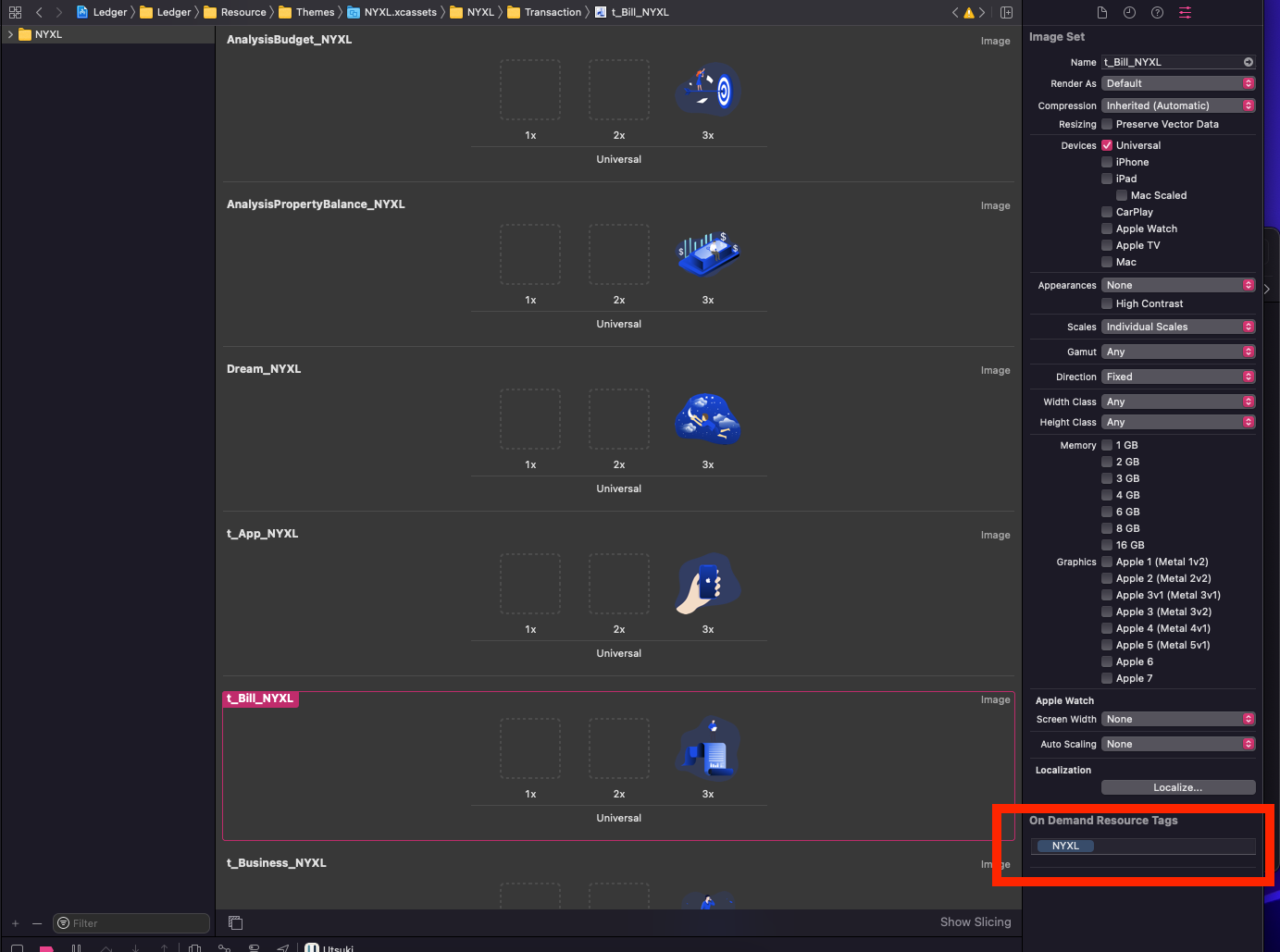Jump to the next issue arrow
The height and width of the screenshot is (952, 1280).
tap(983, 12)
